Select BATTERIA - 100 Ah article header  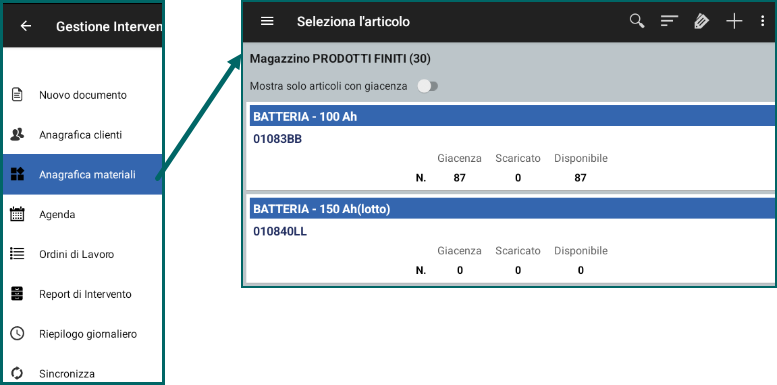(513, 117)
